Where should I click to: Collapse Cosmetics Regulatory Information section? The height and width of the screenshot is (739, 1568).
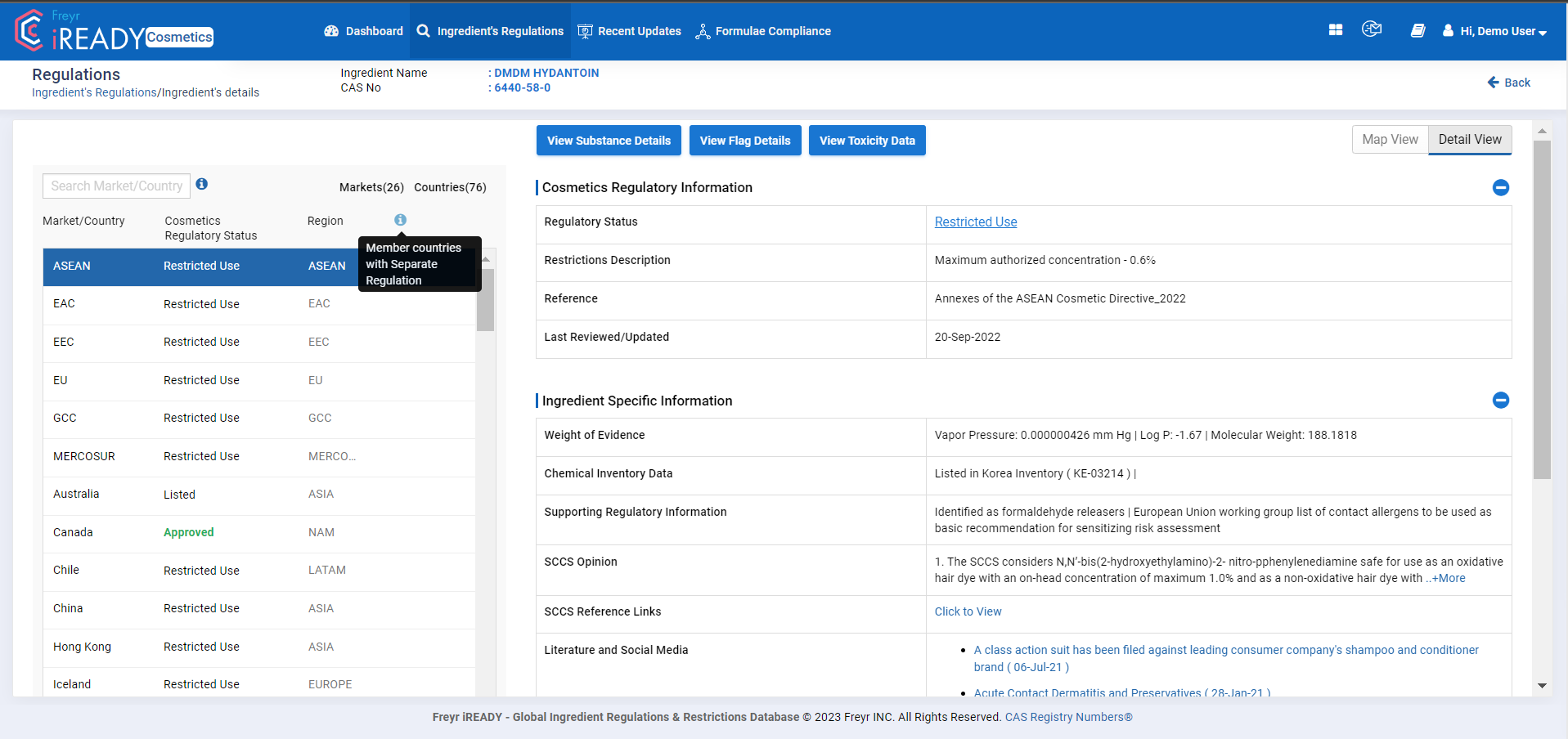(1500, 187)
